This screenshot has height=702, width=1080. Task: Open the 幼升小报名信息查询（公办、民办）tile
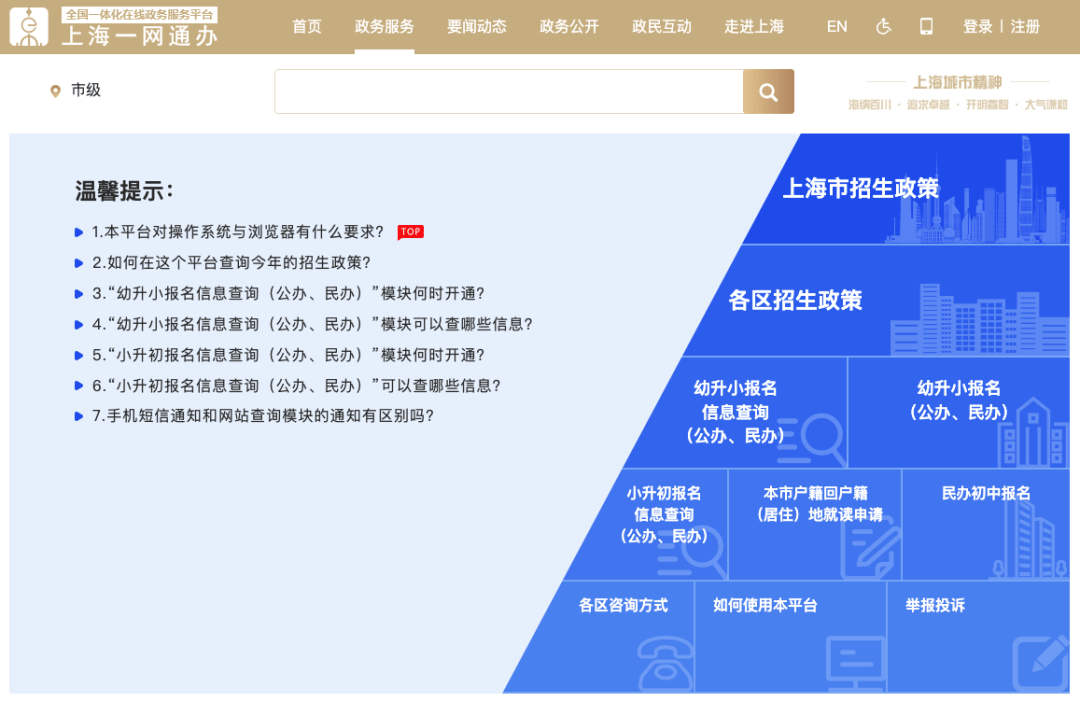737,413
